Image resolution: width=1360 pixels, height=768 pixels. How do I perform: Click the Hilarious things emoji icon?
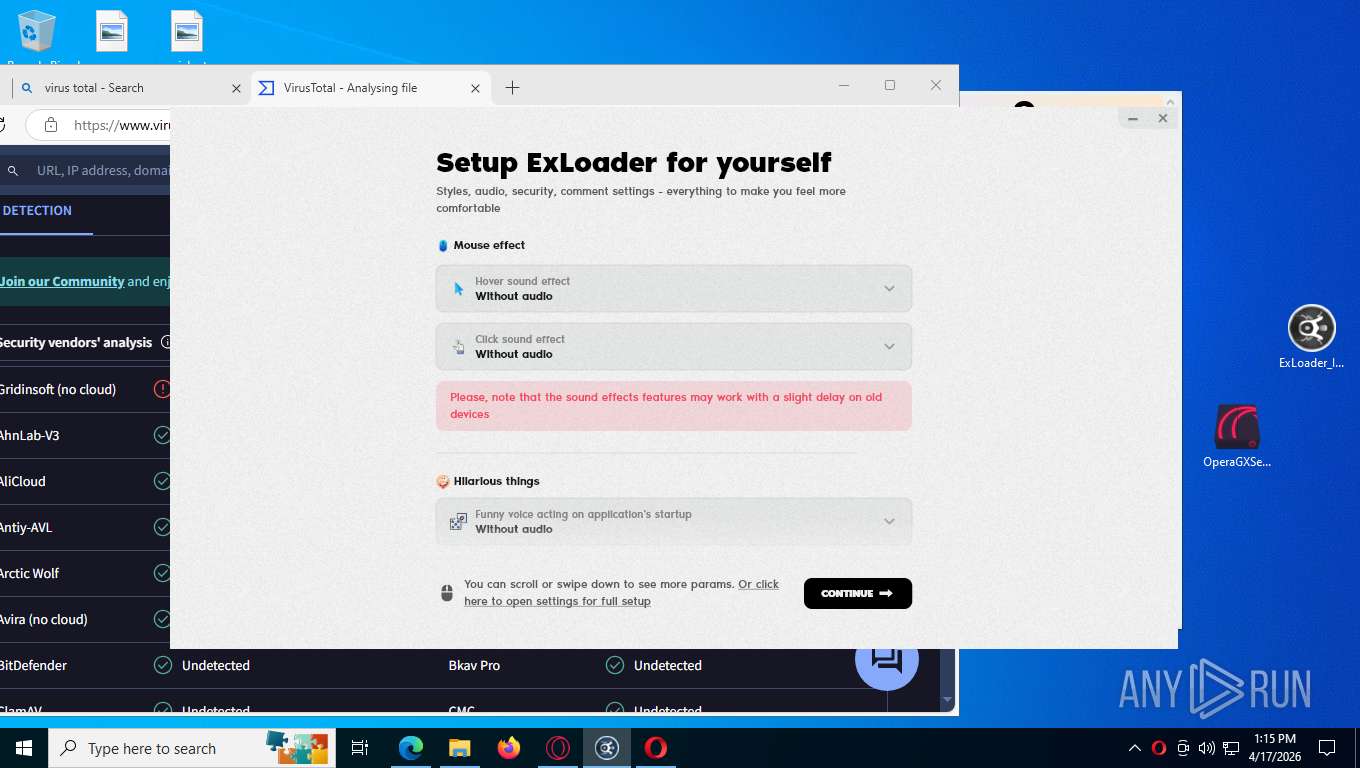[x=443, y=481]
